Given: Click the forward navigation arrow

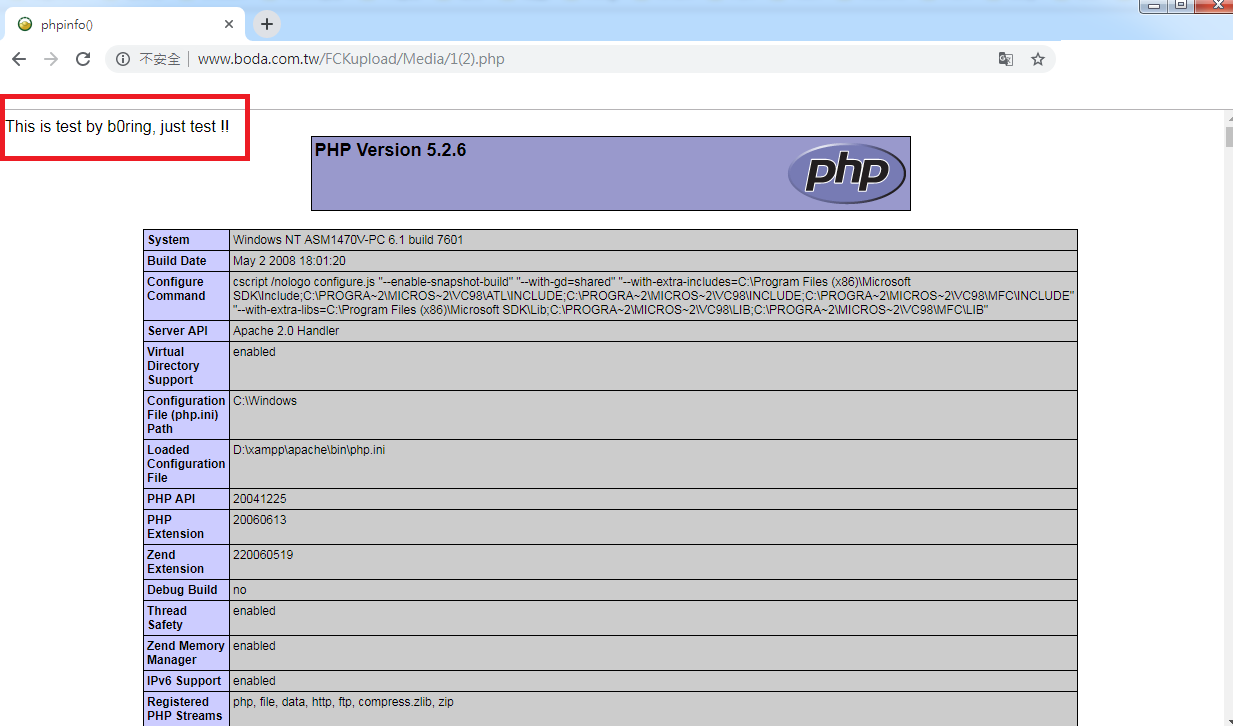Looking at the screenshot, I should coord(51,59).
